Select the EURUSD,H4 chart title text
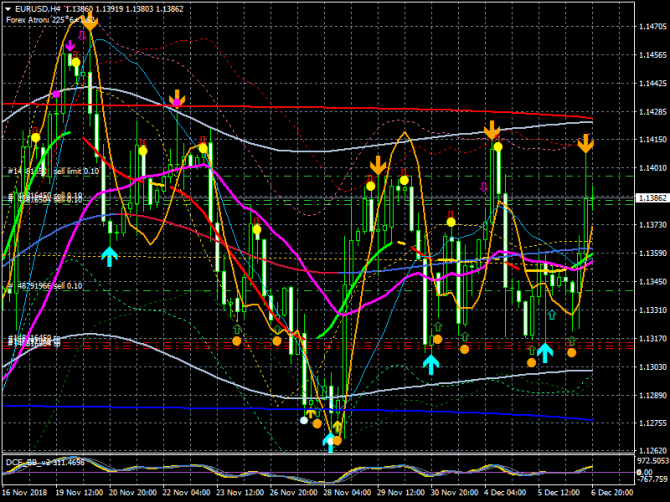Viewport: 670px width, 502px height. pos(37,9)
